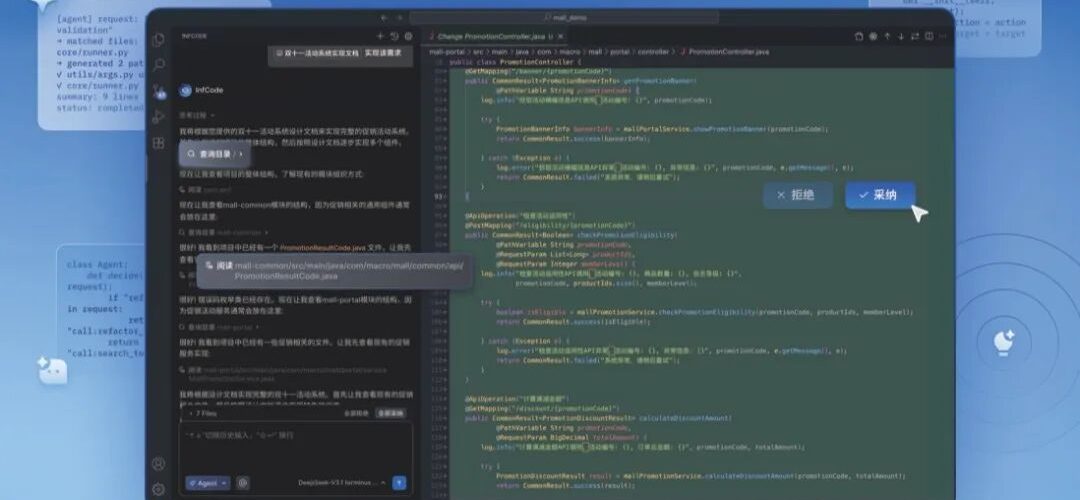The height and width of the screenshot is (500, 1080).
Task: Open the Search icon in the activity bar
Action: coord(158,65)
